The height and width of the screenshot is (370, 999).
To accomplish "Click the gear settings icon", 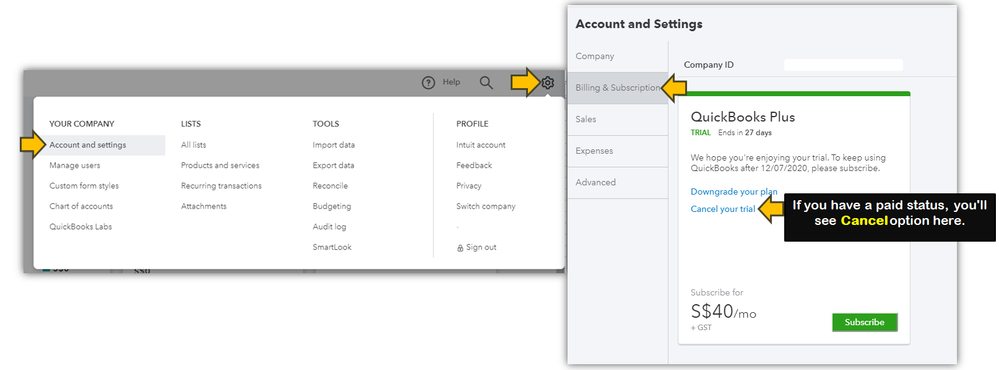I will click(548, 83).
